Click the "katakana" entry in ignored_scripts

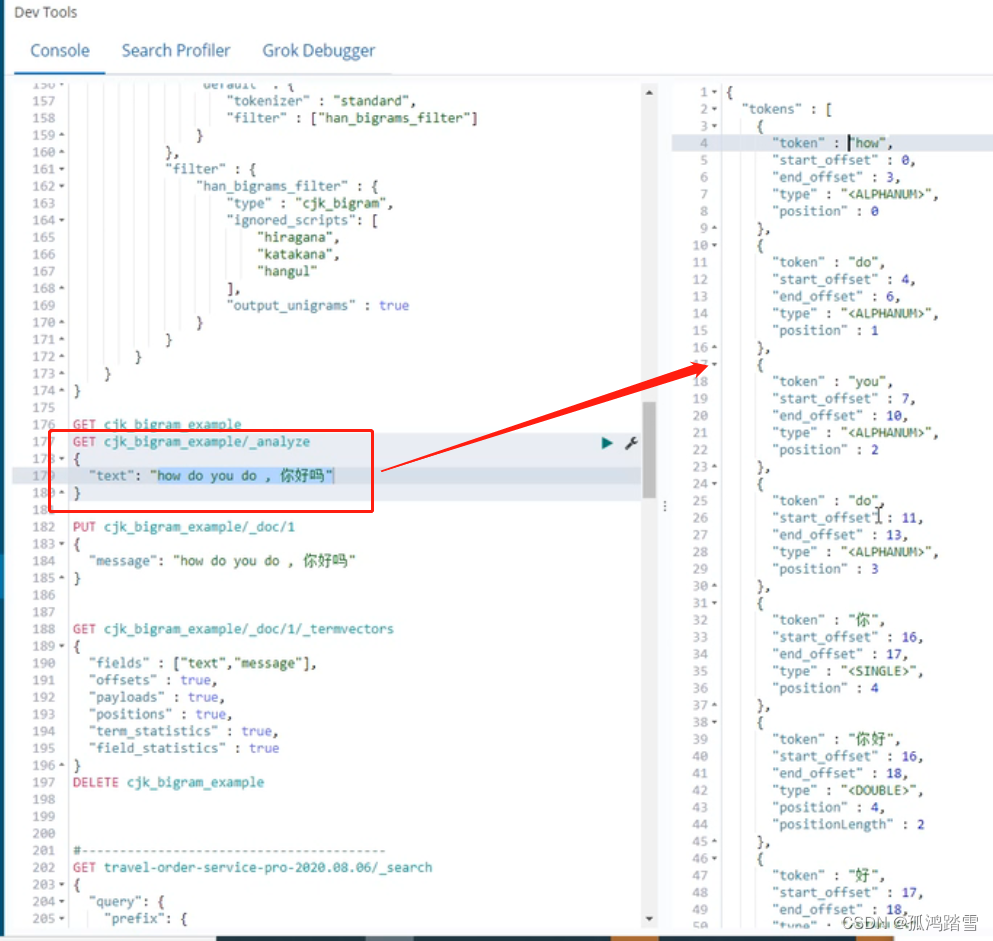click(x=298, y=255)
